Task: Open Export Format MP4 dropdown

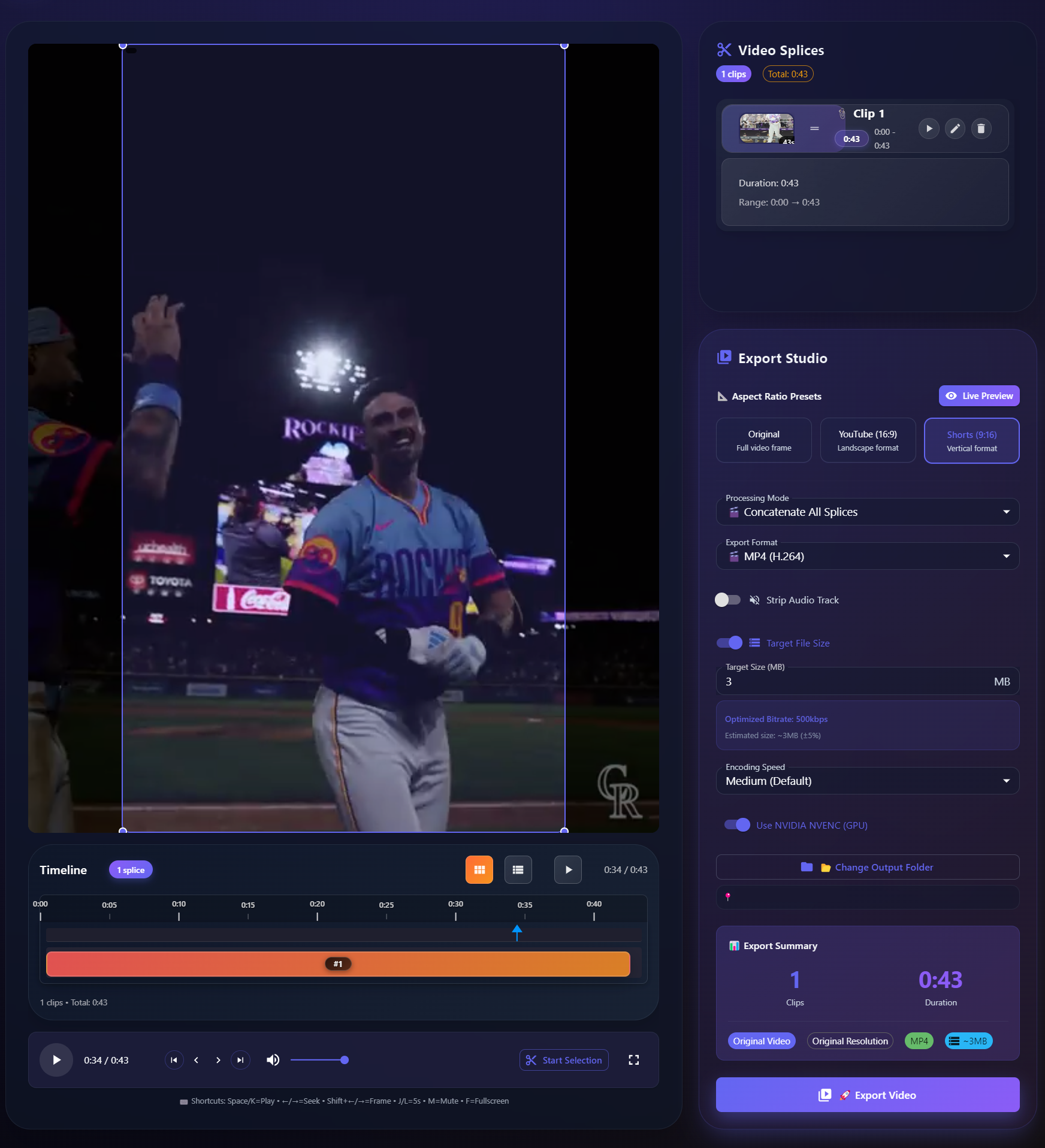Action: (868, 556)
